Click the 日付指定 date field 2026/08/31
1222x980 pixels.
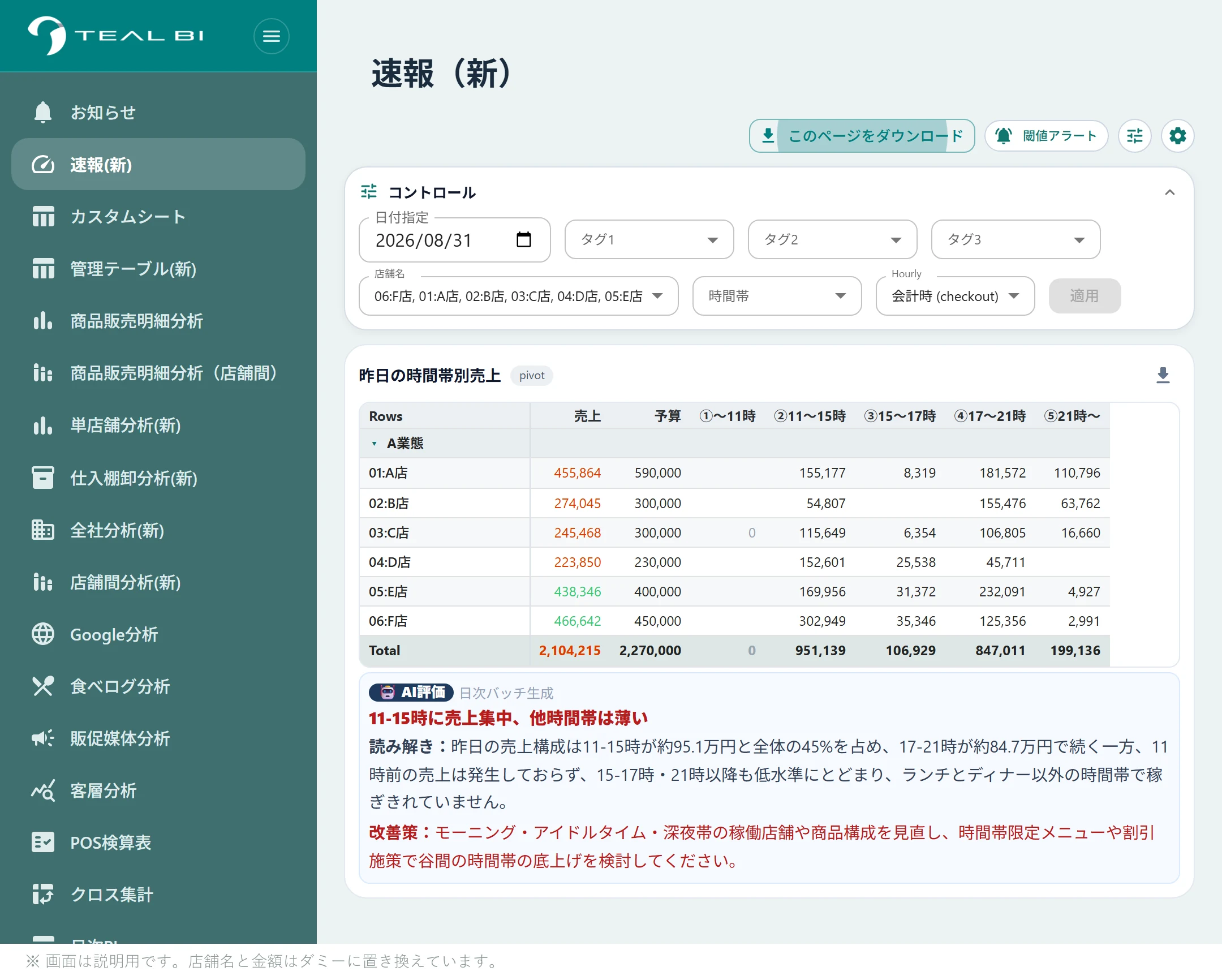click(454, 240)
